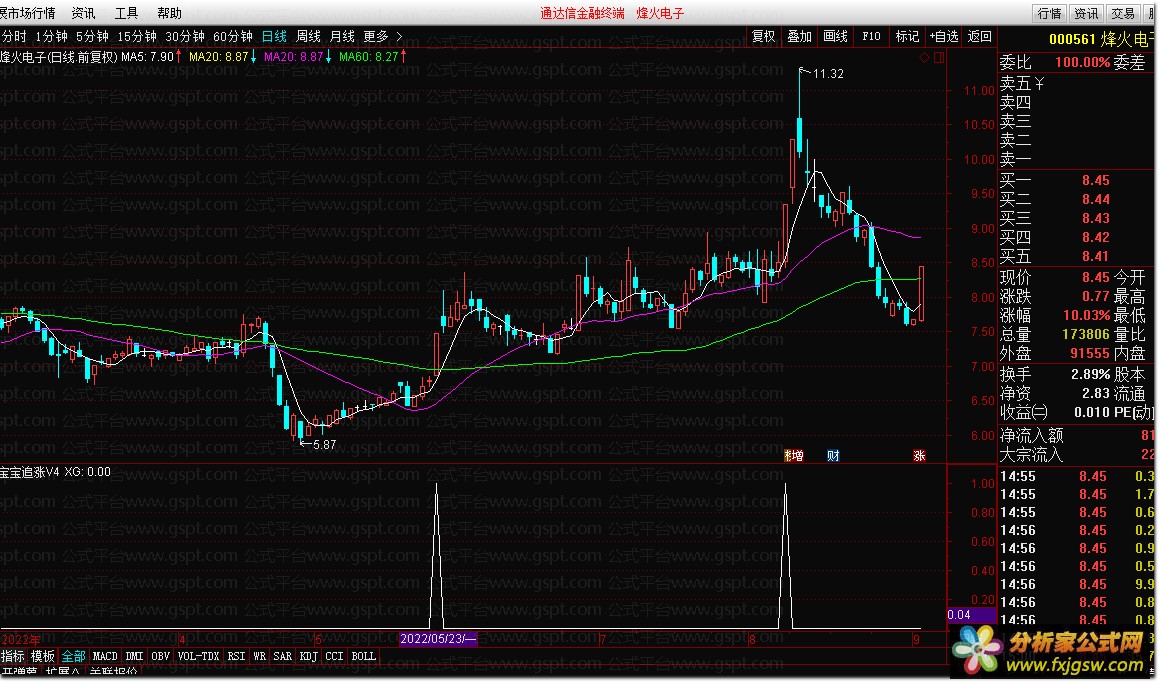The height and width of the screenshot is (682, 1160).
Task: Switch the sub-chart to WR indicator
Action: coord(260,656)
